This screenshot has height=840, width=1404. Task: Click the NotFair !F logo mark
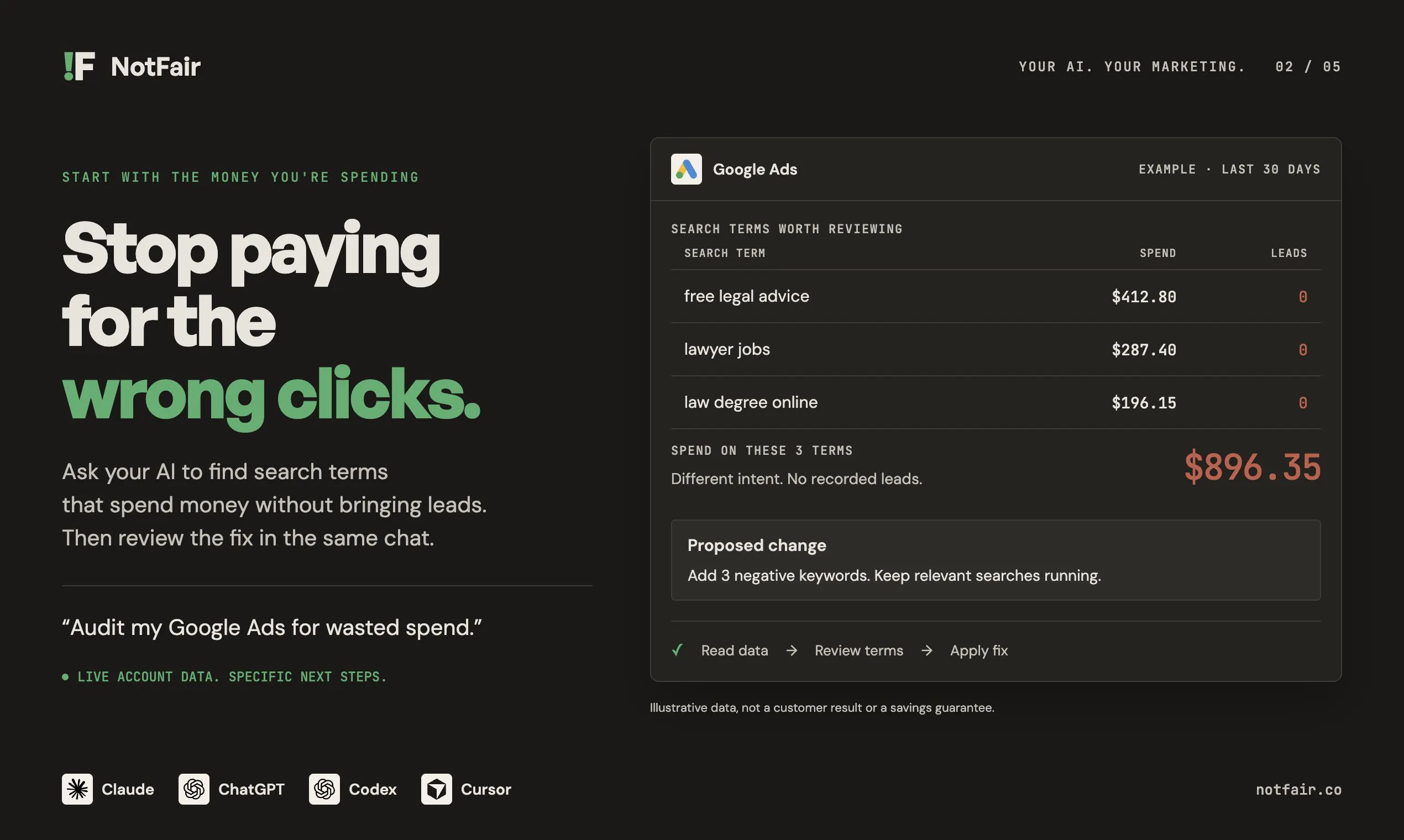pos(78,66)
